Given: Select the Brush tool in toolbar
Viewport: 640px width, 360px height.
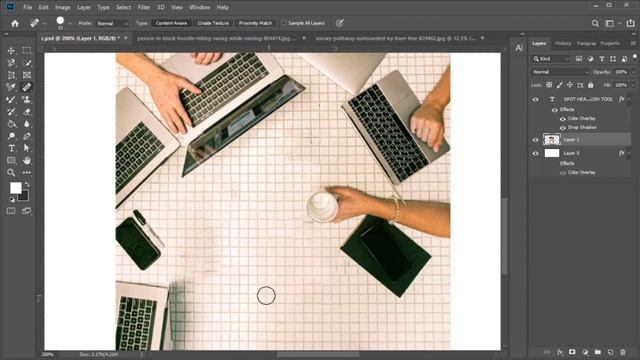Looking at the screenshot, I should [11, 99].
